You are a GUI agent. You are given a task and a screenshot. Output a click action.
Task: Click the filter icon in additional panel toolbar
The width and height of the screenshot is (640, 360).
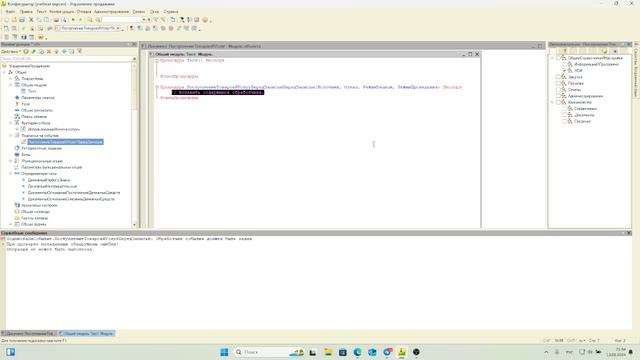point(564,51)
